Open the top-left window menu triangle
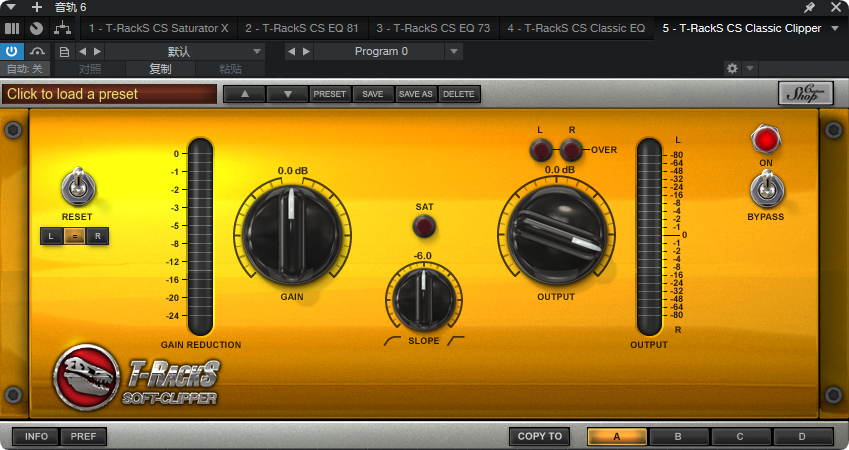This screenshot has height=450, width=849. [10, 7]
